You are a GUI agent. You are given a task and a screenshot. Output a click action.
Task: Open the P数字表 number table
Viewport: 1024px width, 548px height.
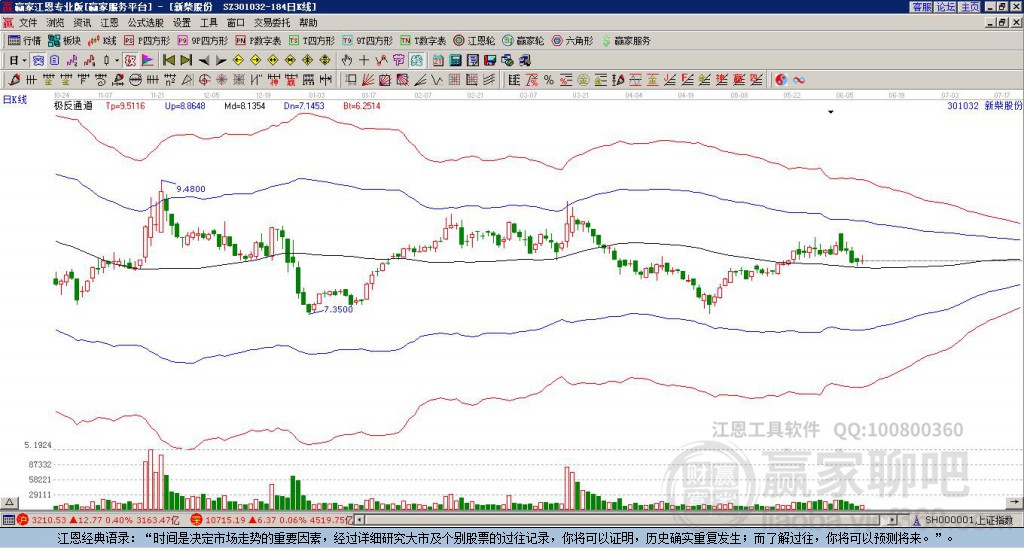pos(259,40)
